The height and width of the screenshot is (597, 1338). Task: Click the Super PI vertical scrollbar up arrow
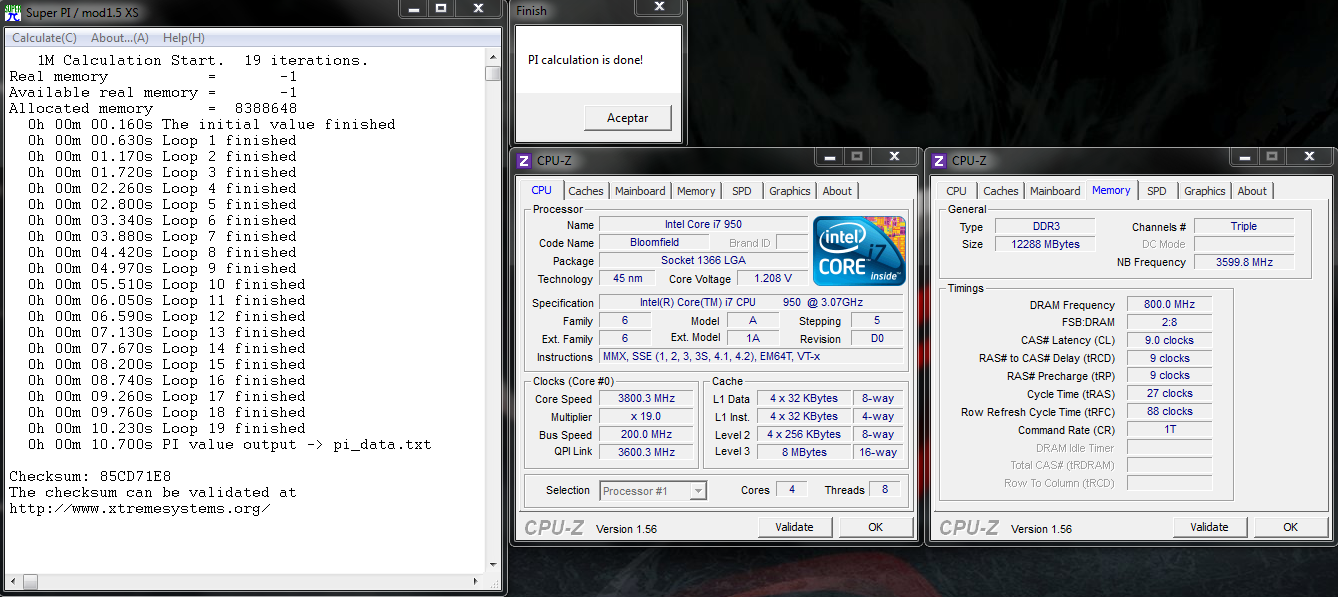tap(492, 58)
